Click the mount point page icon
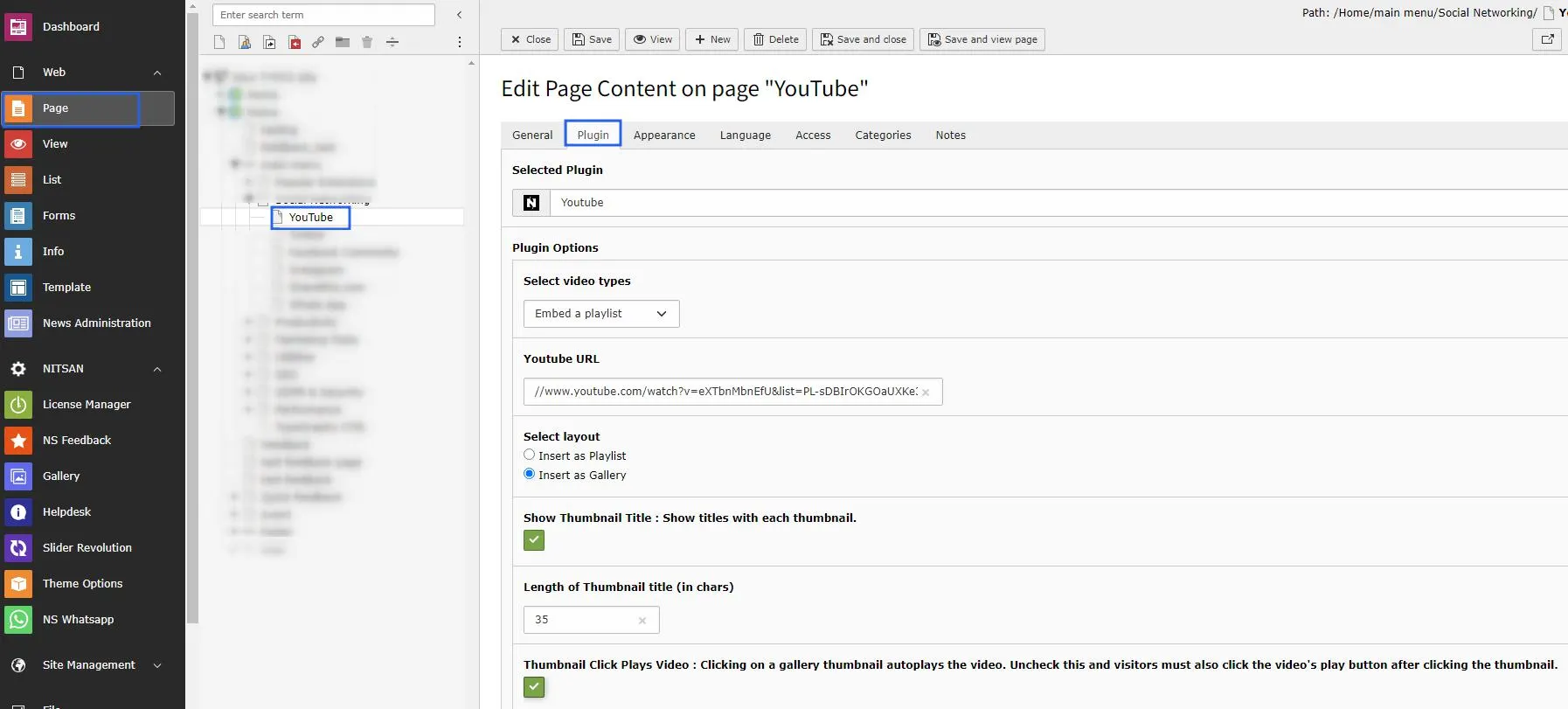 click(295, 42)
